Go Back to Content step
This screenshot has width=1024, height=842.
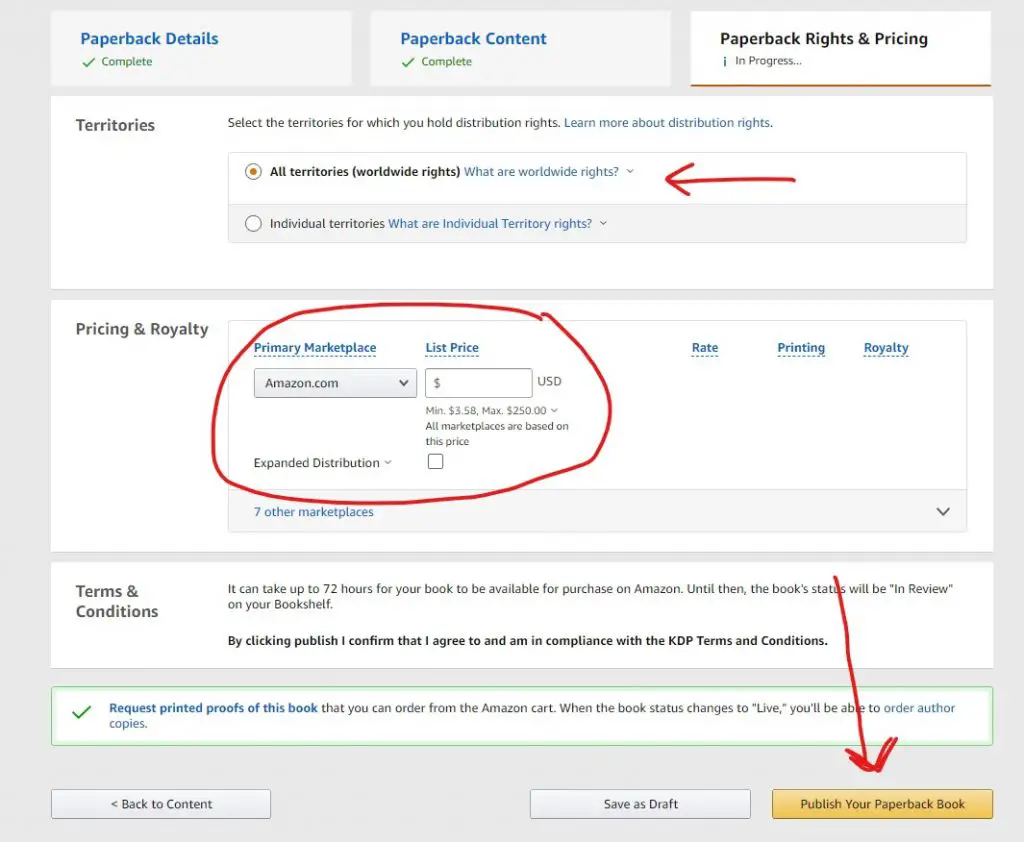point(161,804)
